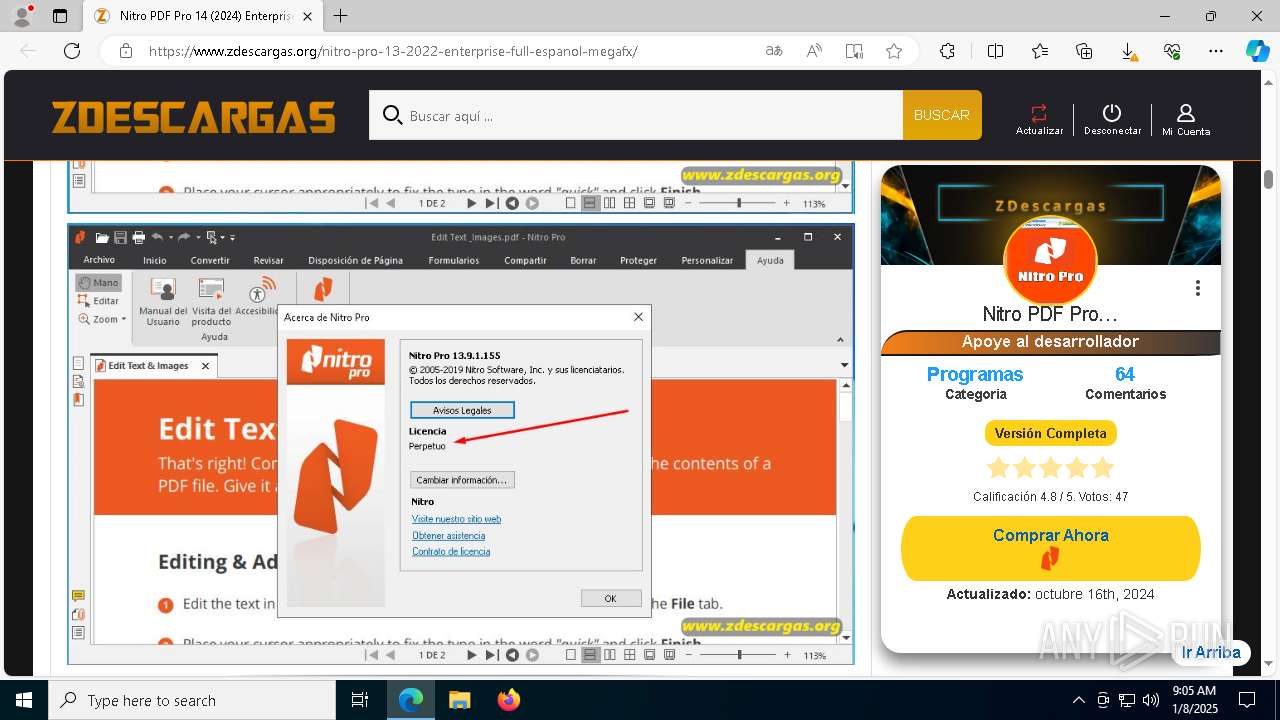The width and height of the screenshot is (1280, 720).
Task: Click the Desconectar power icon
Action: tap(1112, 119)
